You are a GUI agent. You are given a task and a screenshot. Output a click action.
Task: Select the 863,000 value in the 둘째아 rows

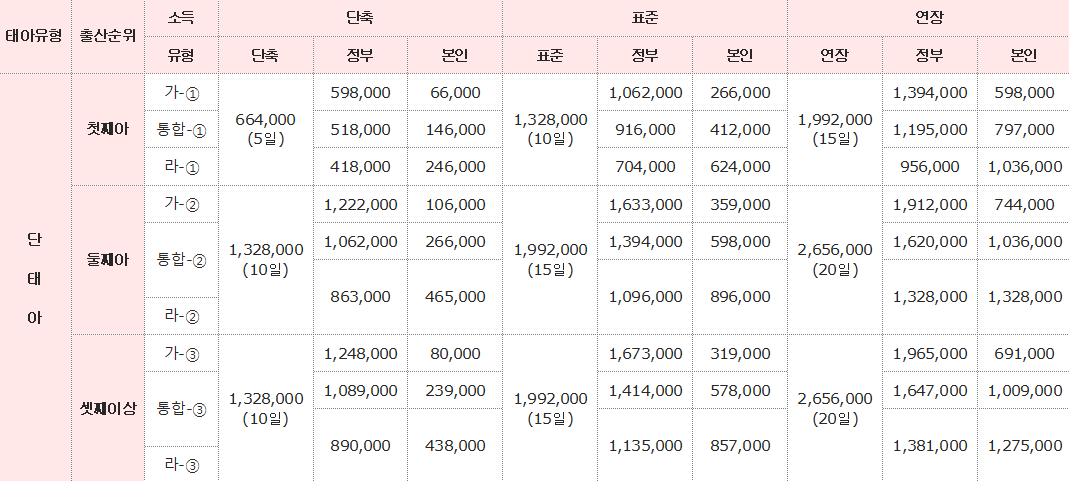(x=361, y=296)
